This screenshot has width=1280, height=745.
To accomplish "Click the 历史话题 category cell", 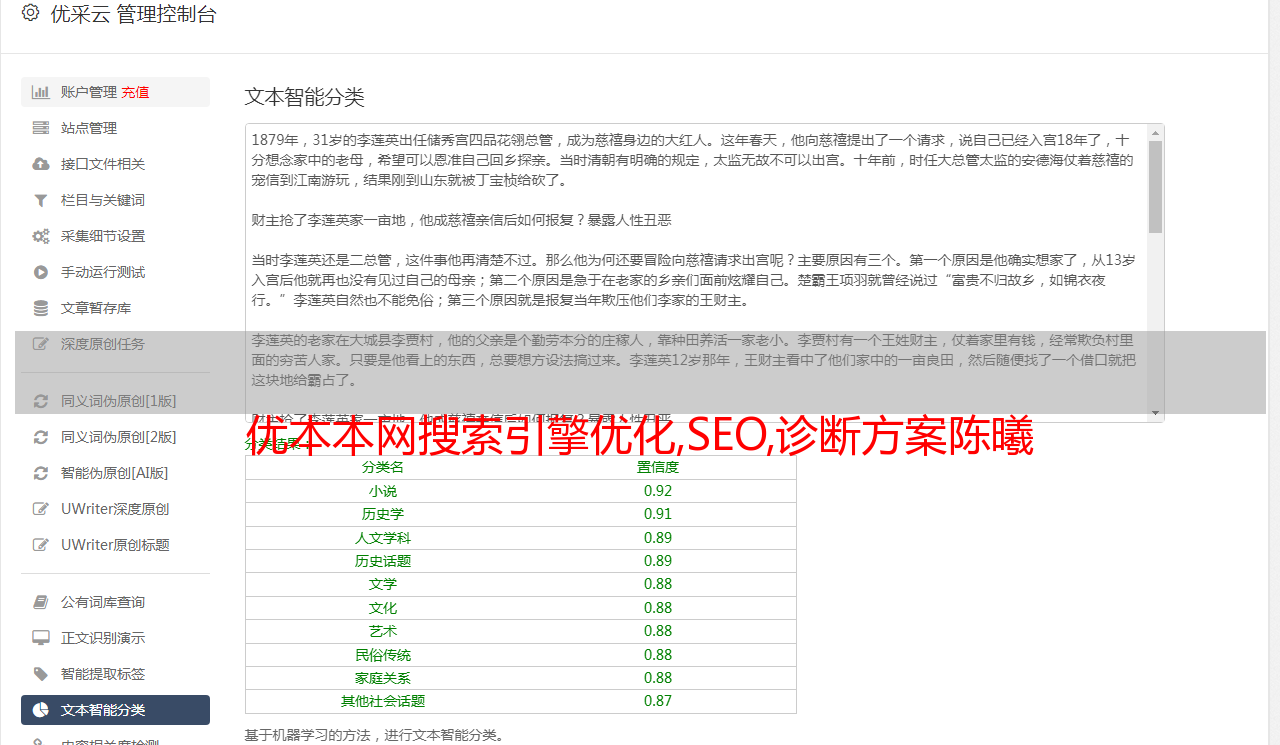I will point(383,561).
